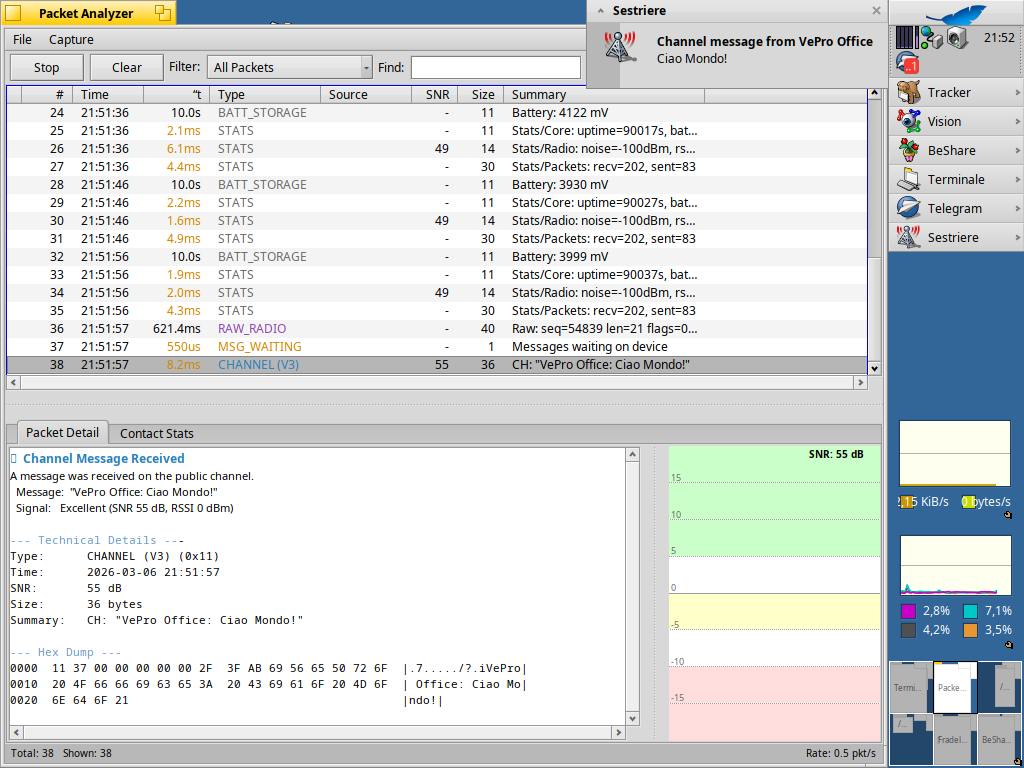Open the network status tray icon
Image resolution: width=1024 pixels, height=768 pixels.
point(931,38)
